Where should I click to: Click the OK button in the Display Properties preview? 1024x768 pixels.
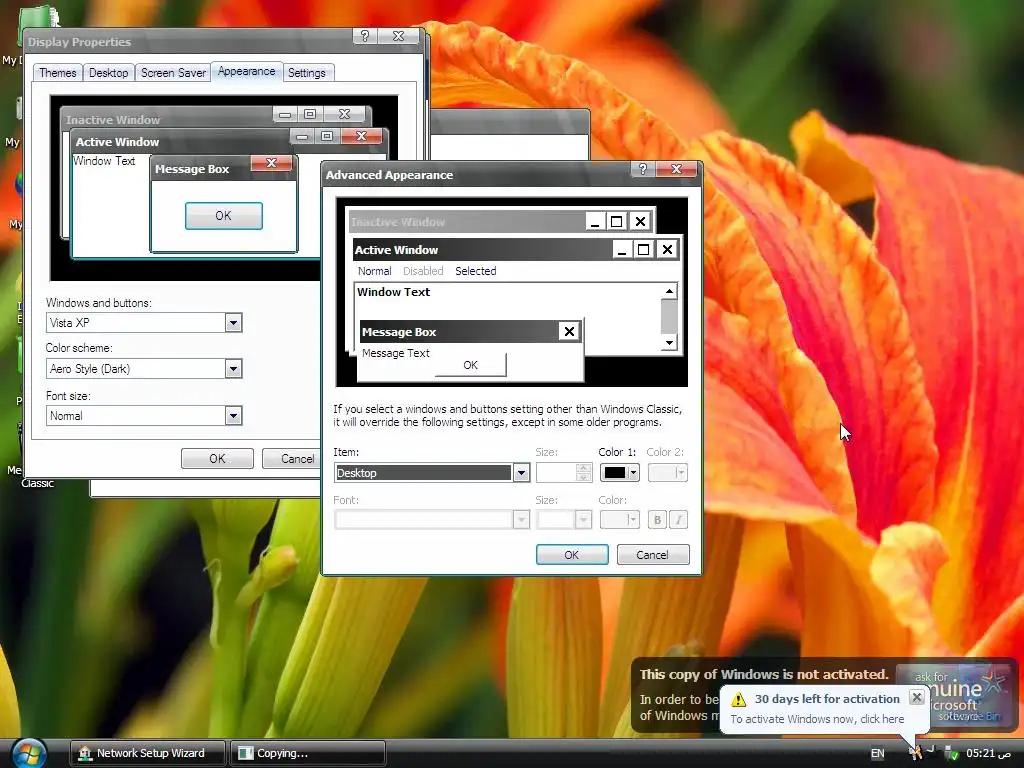click(x=223, y=216)
